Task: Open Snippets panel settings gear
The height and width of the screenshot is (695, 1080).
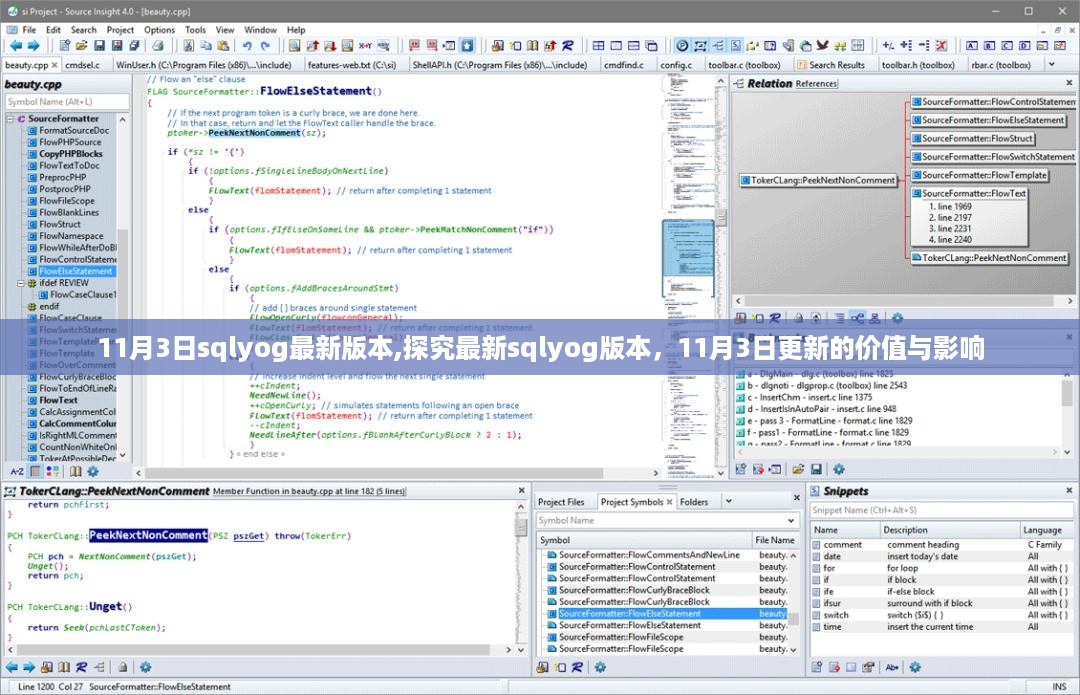Action: tap(915, 667)
